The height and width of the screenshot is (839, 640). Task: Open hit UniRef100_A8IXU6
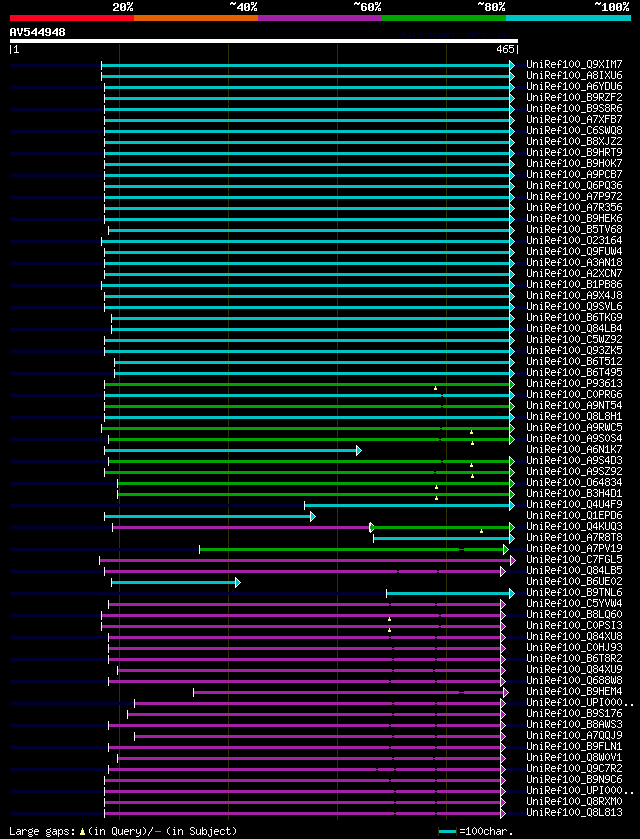pyautogui.click(x=574, y=75)
